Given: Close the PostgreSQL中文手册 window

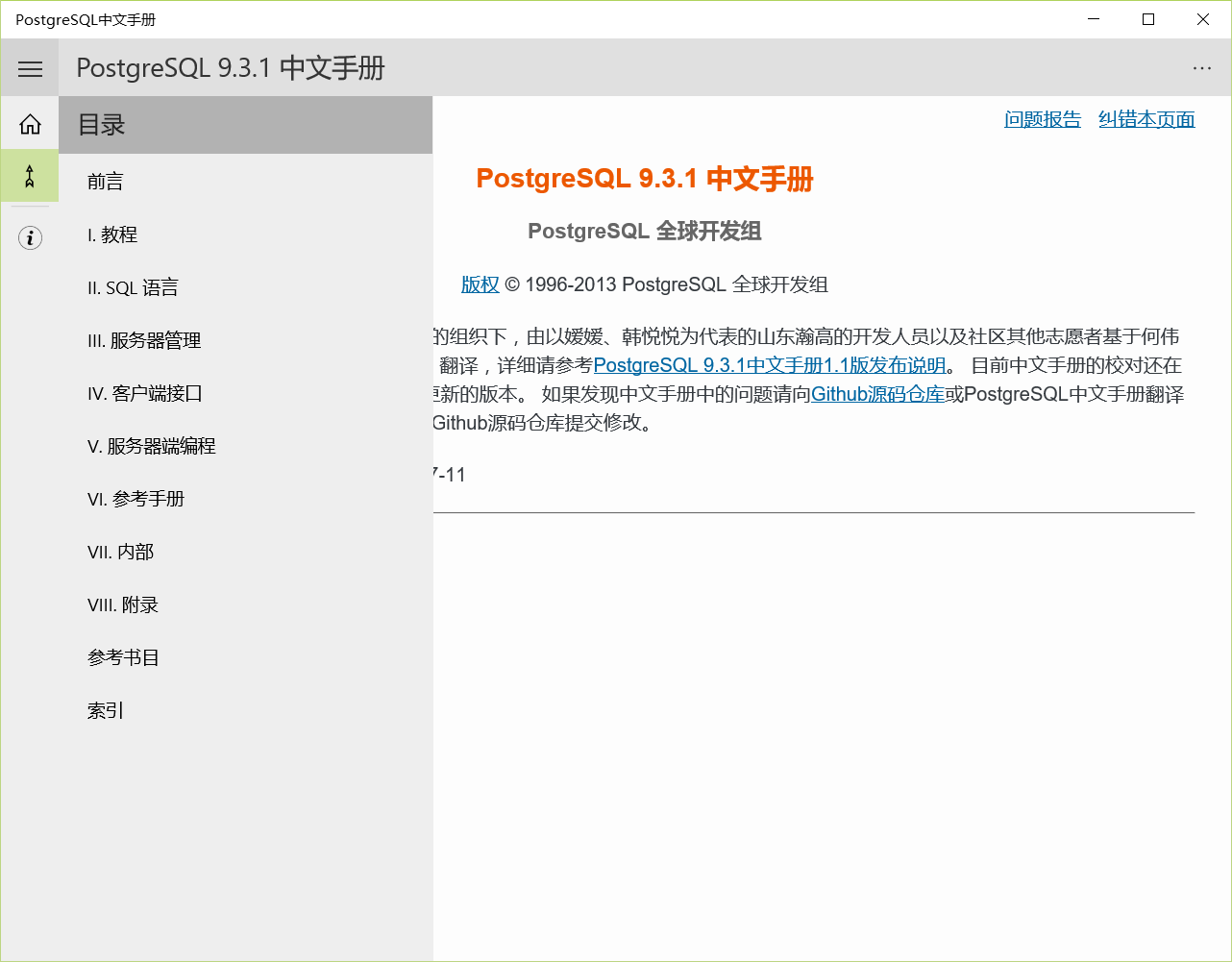Looking at the screenshot, I should 1203,19.
